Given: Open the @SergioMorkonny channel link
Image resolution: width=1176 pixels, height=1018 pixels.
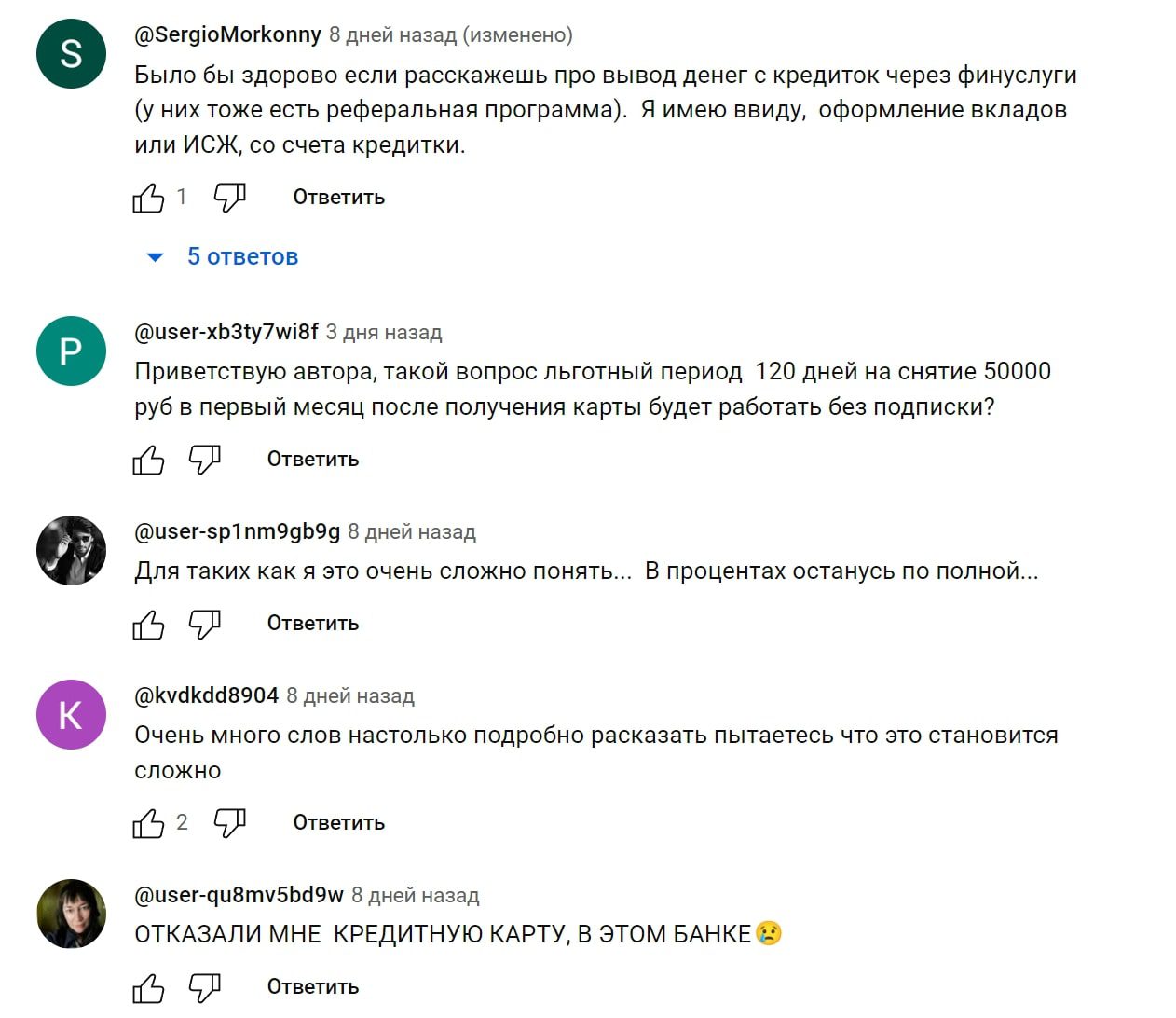Looking at the screenshot, I should click(x=227, y=35).
